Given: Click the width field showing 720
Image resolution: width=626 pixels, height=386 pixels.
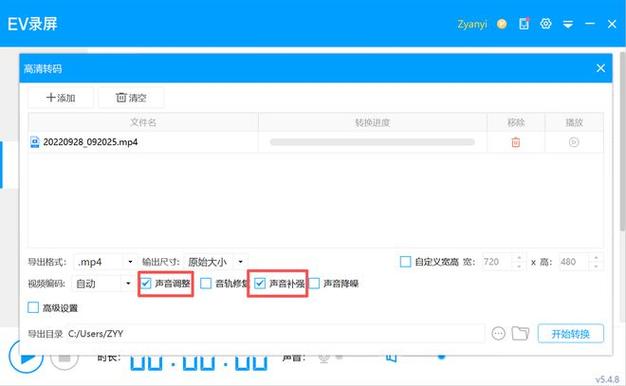Looking at the screenshot, I should point(498,262).
